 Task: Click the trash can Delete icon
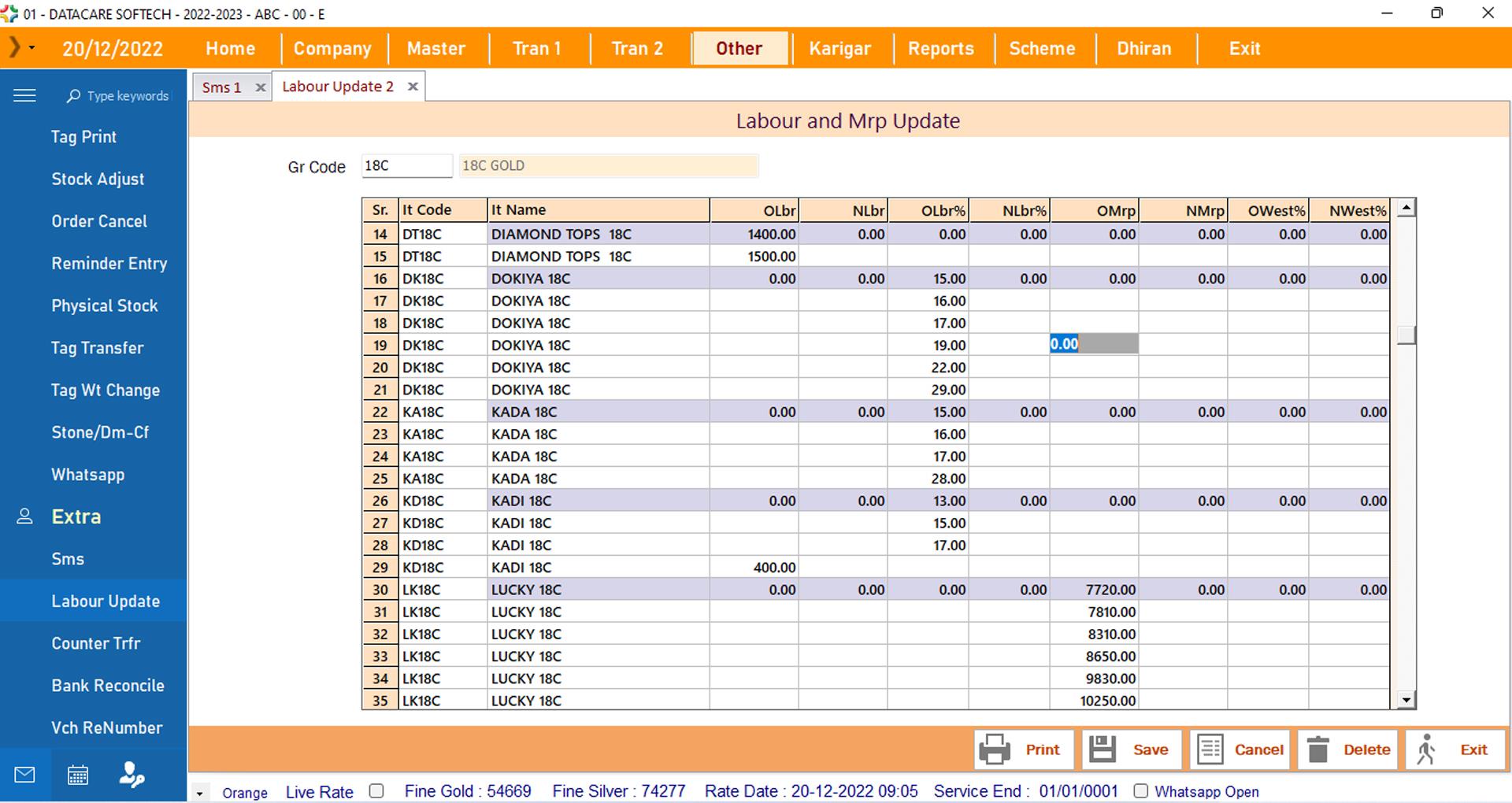tap(1318, 749)
